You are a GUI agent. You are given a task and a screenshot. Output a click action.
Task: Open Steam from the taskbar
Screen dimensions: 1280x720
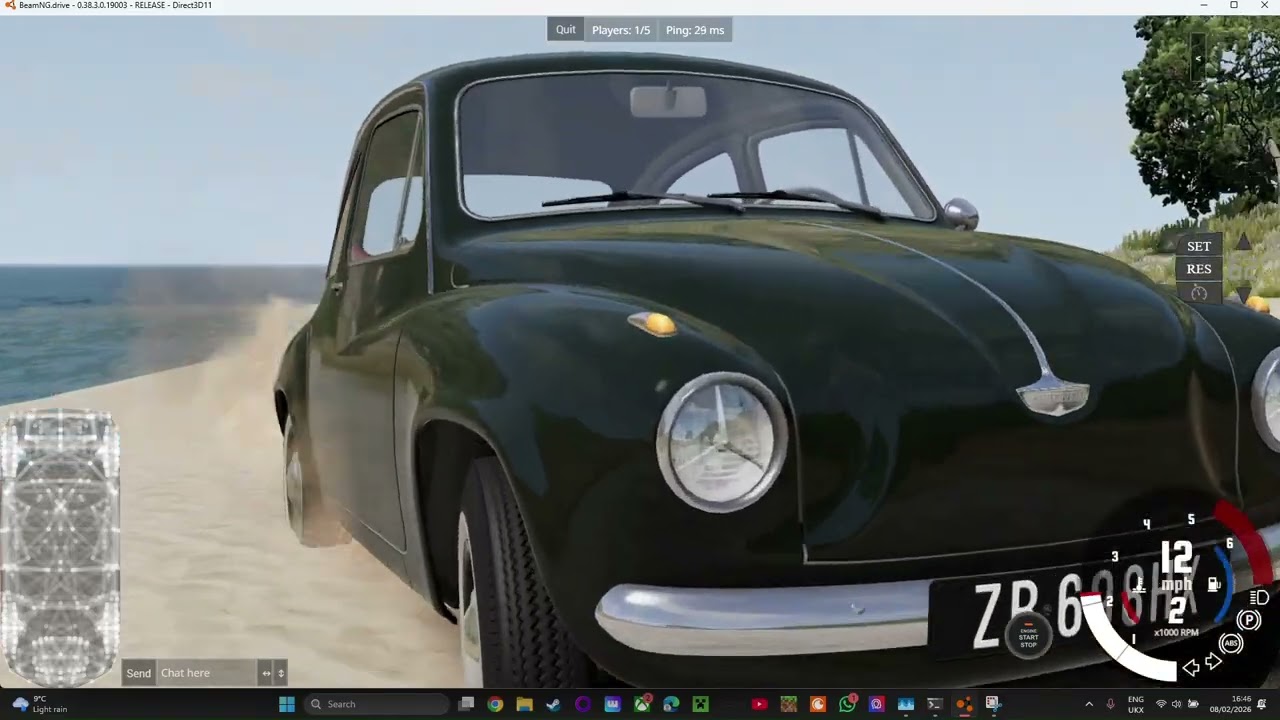(553, 704)
